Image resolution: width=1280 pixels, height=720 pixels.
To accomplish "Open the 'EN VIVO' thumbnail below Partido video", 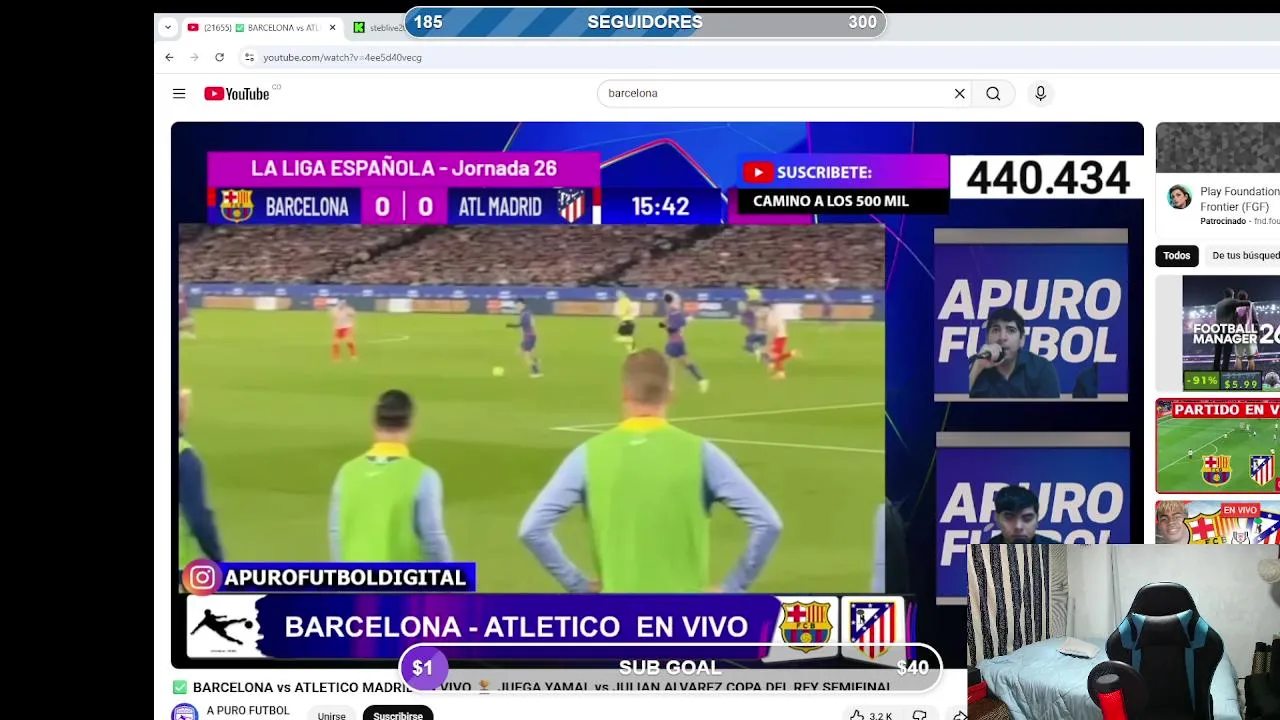I will tap(1218, 522).
